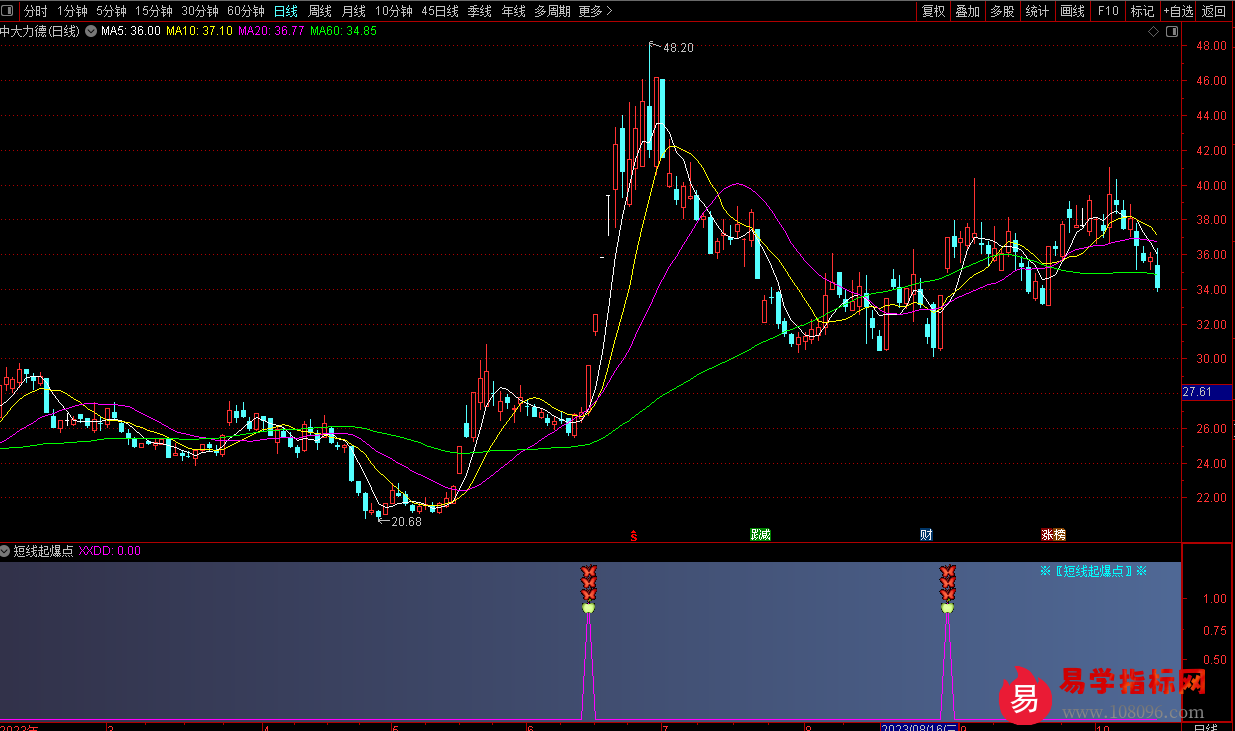The image size is (1235, 731).
Task: Toggle the left side panel icon
Action: [9, 11]
